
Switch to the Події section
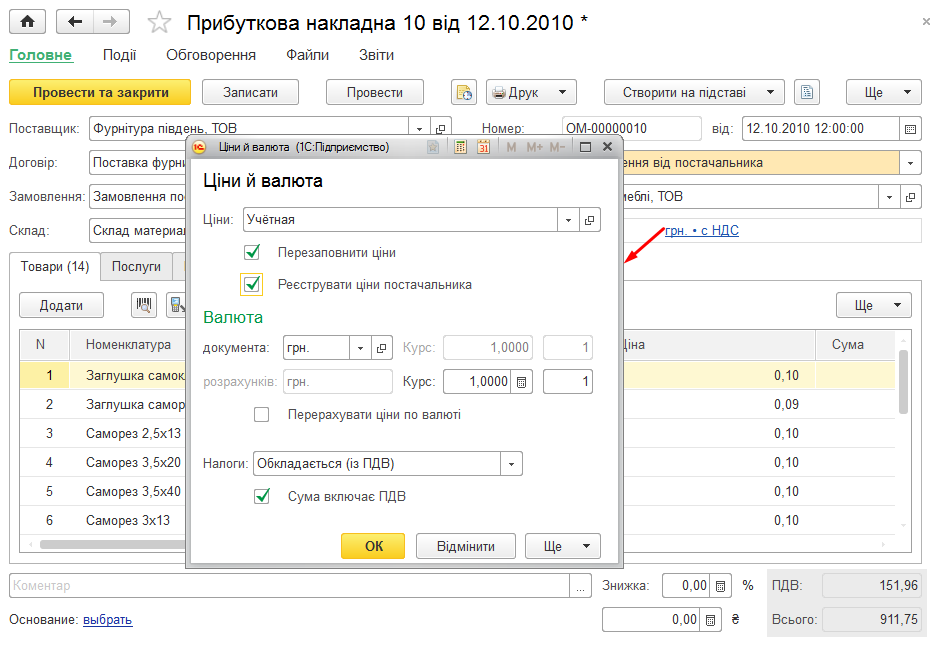[120, 55]
